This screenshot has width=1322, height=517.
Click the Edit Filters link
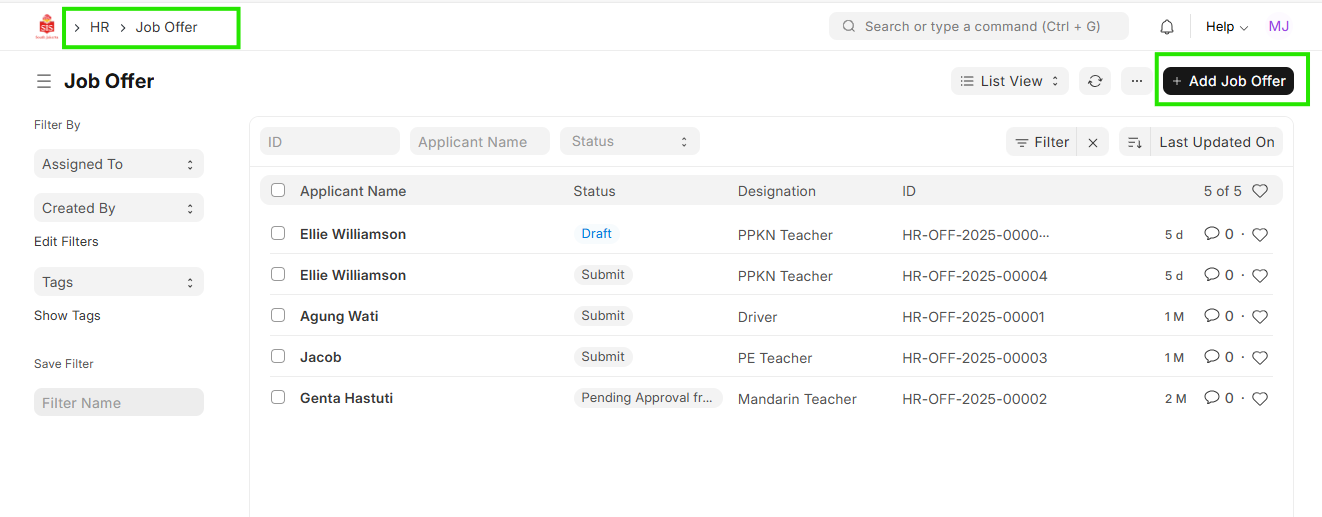coord(66,242)
